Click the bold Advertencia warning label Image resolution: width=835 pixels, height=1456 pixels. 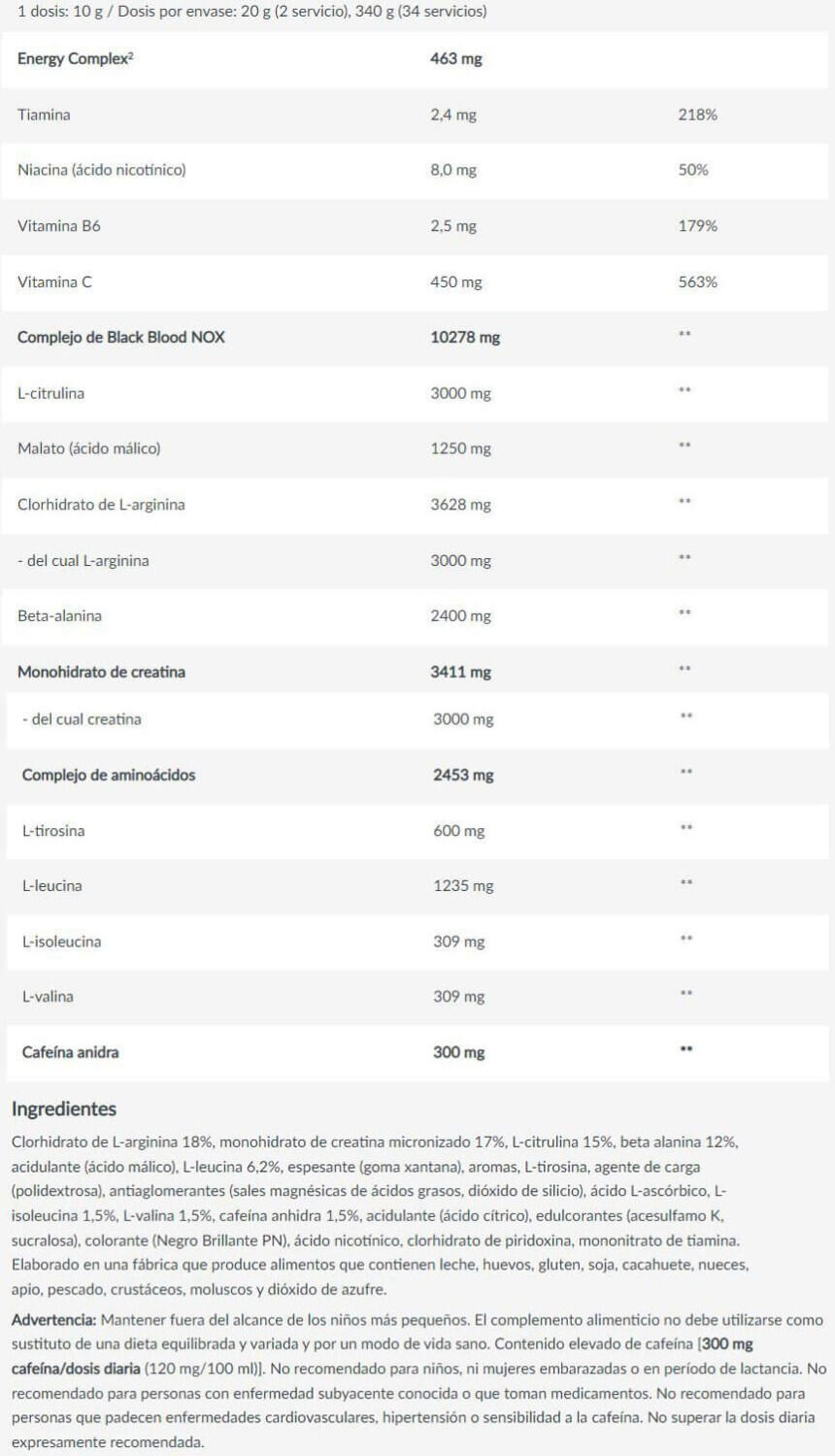(x=53, y=1320)
